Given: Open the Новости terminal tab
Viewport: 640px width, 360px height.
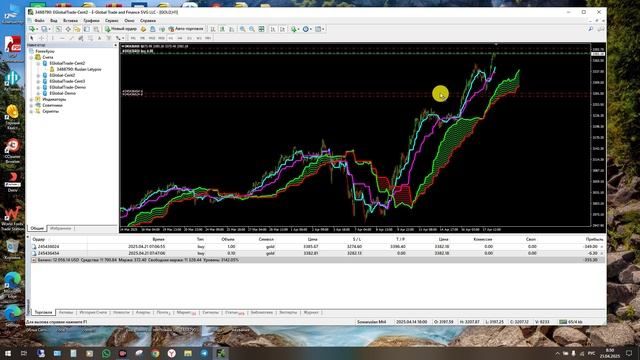Looking at the screenshot, I should pyautogui.click(x=121, y=312).
